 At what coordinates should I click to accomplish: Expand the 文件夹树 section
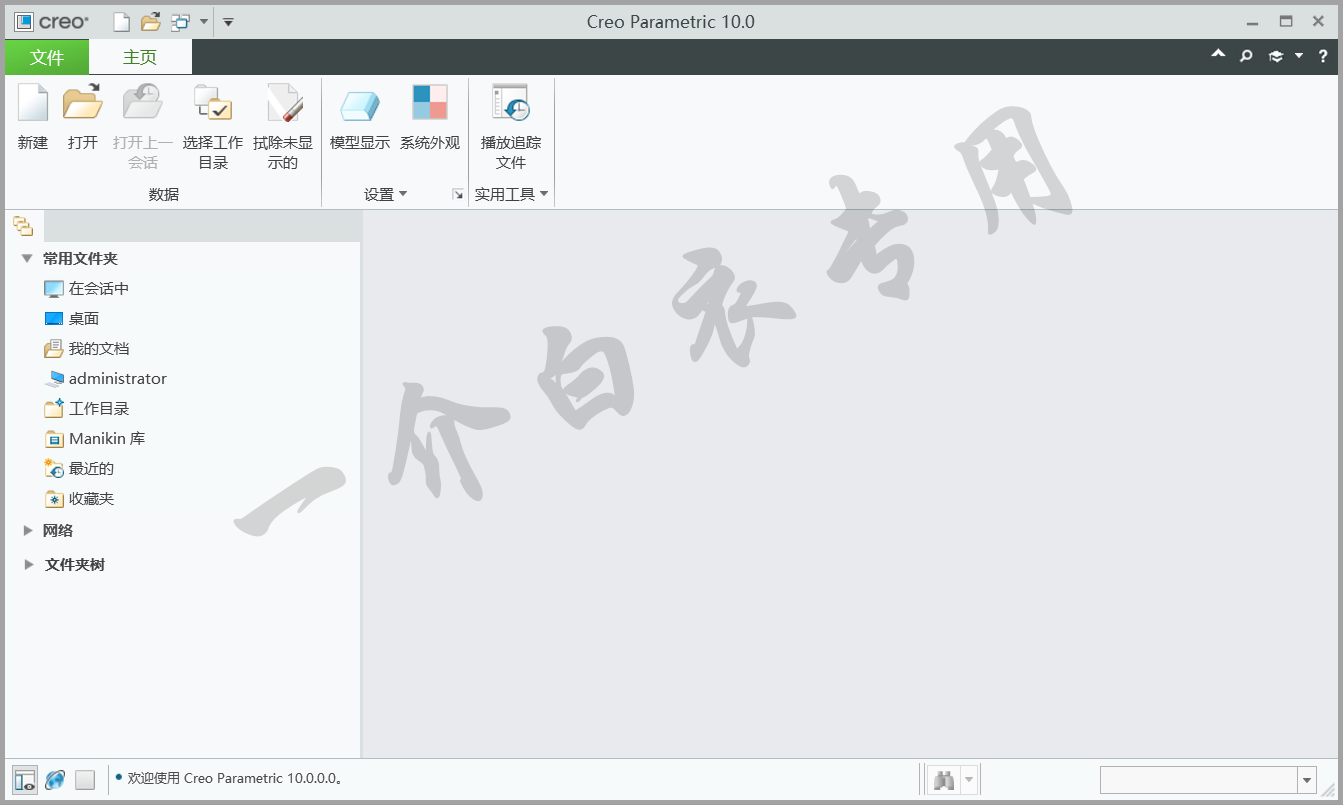pyautogui.click(x=28, y=565)
